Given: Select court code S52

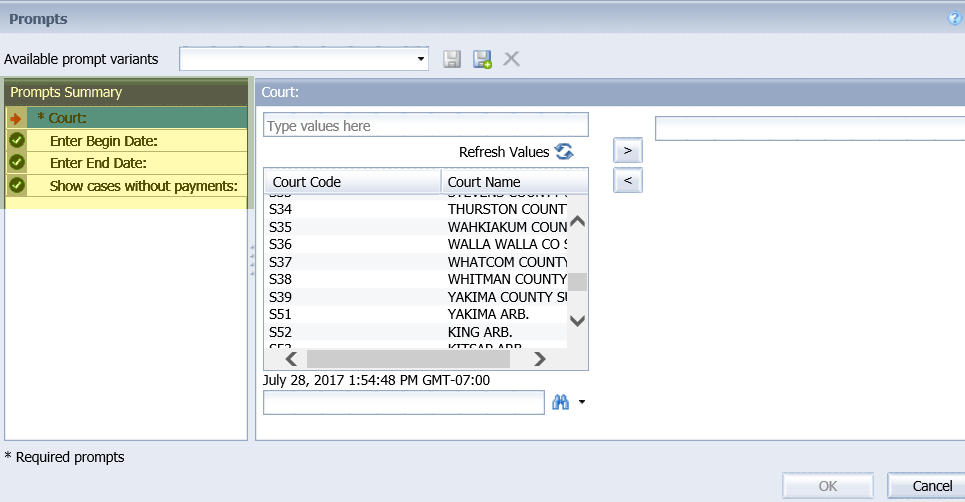Looking at the screenshot, I should 281,332.
